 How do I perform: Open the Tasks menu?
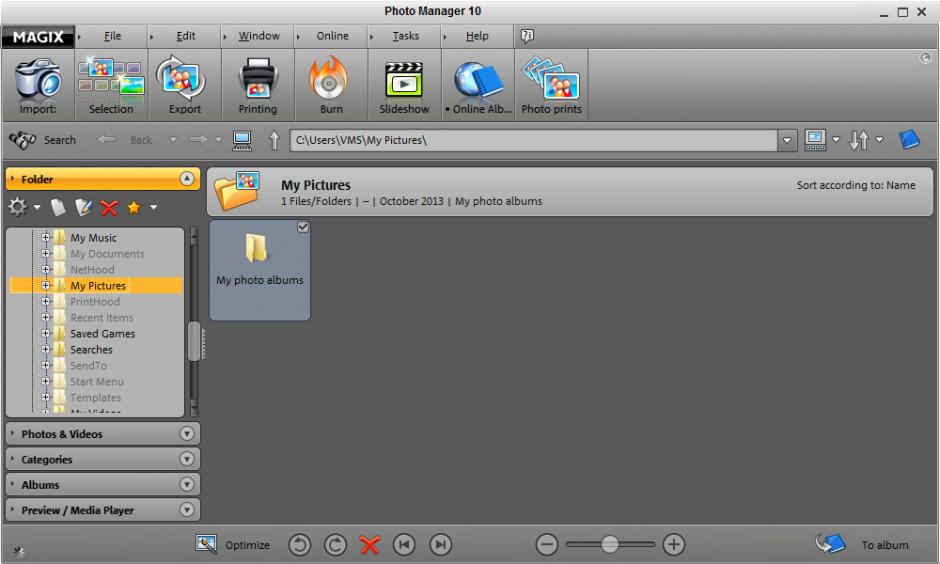pos(406,36)
